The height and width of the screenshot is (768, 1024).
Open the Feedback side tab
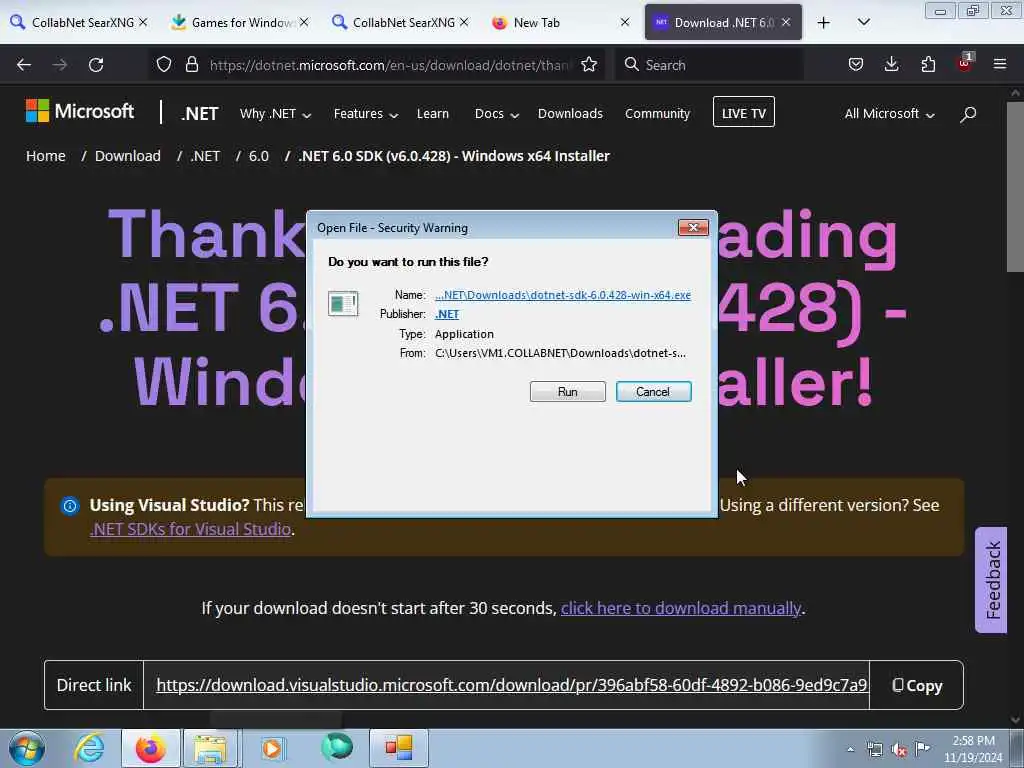click(991, 580)
